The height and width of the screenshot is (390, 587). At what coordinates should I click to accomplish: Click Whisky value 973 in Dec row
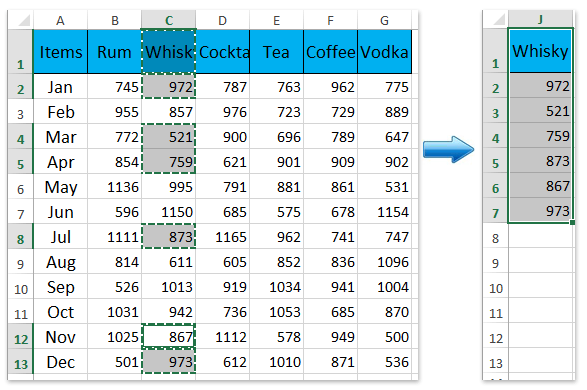point(168,362)
